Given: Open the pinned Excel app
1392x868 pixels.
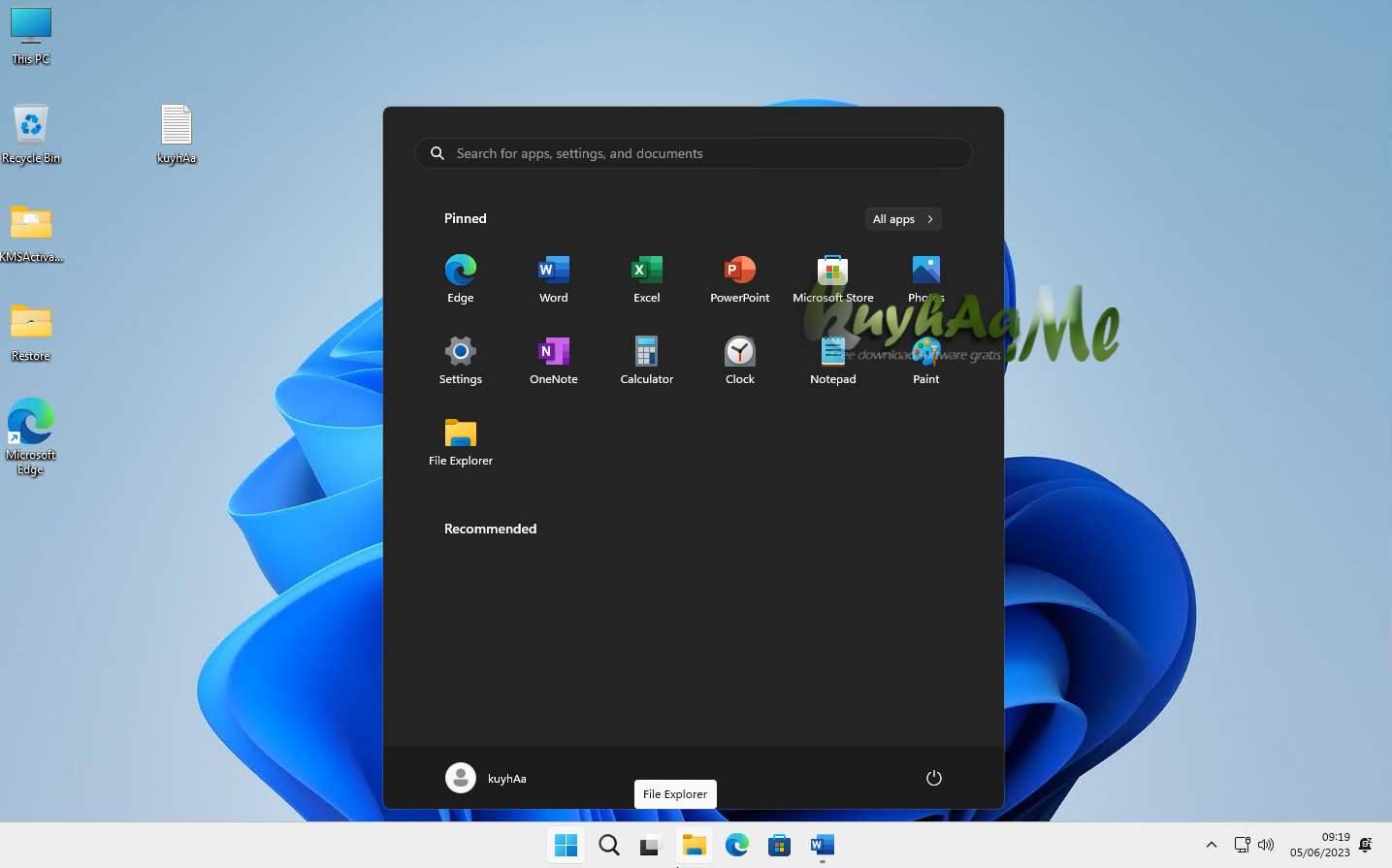Looking at the screenshot, I should point(647,278).
